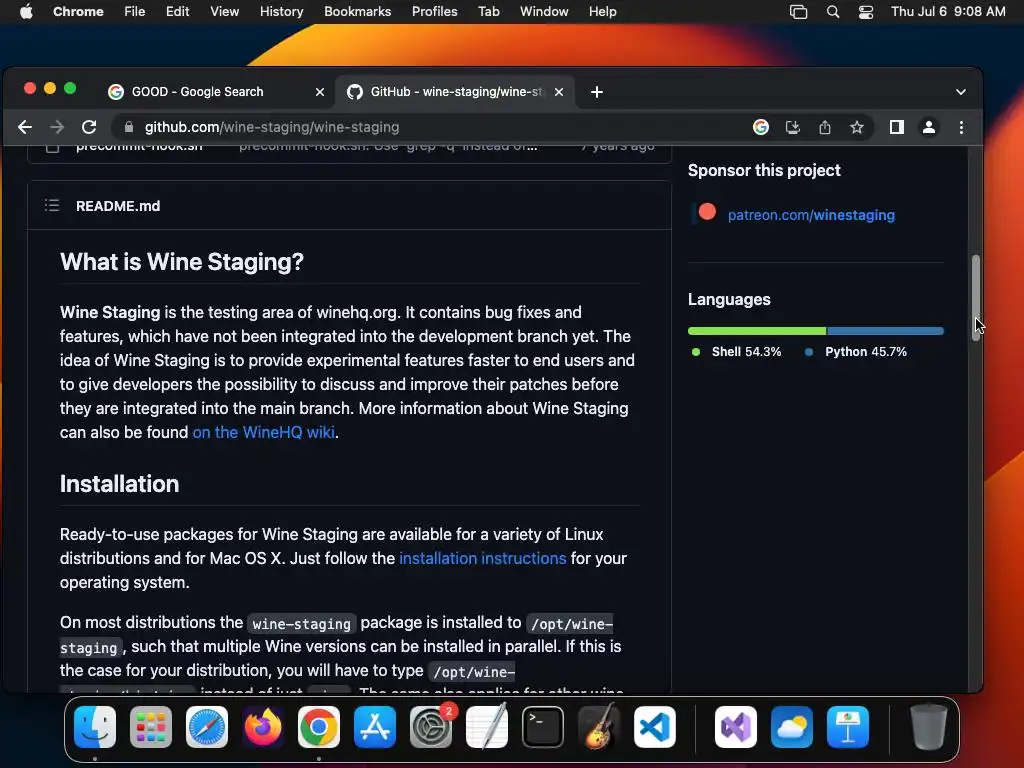Open the Tab menu

click(x=488, y=12)
